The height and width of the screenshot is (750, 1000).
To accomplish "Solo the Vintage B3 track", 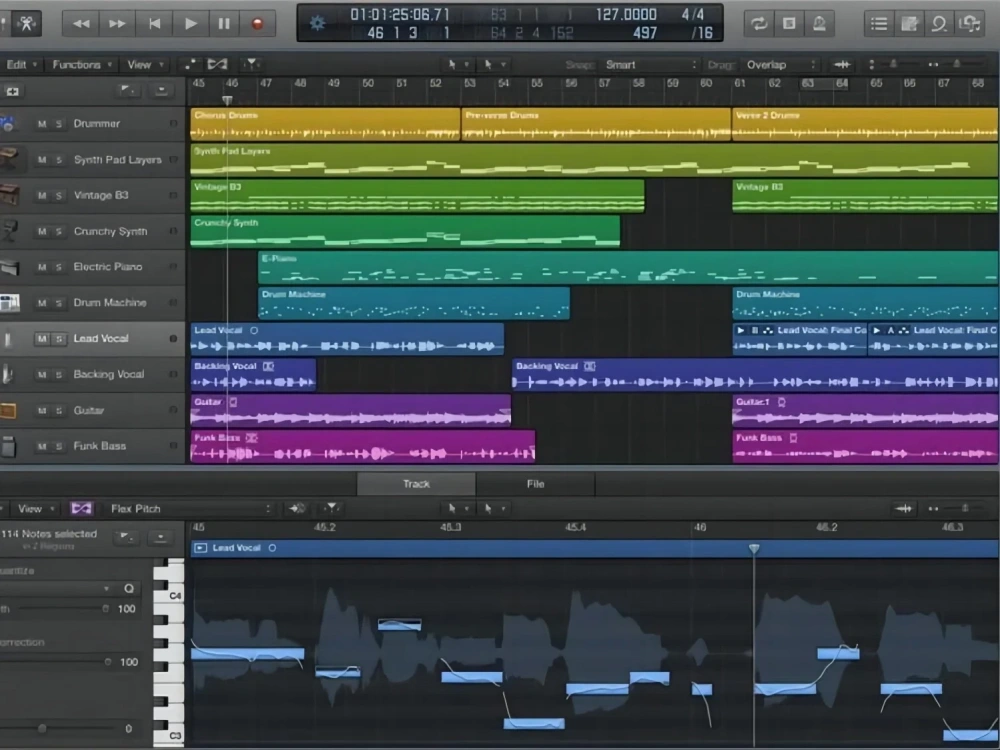I will click(58, 195).
